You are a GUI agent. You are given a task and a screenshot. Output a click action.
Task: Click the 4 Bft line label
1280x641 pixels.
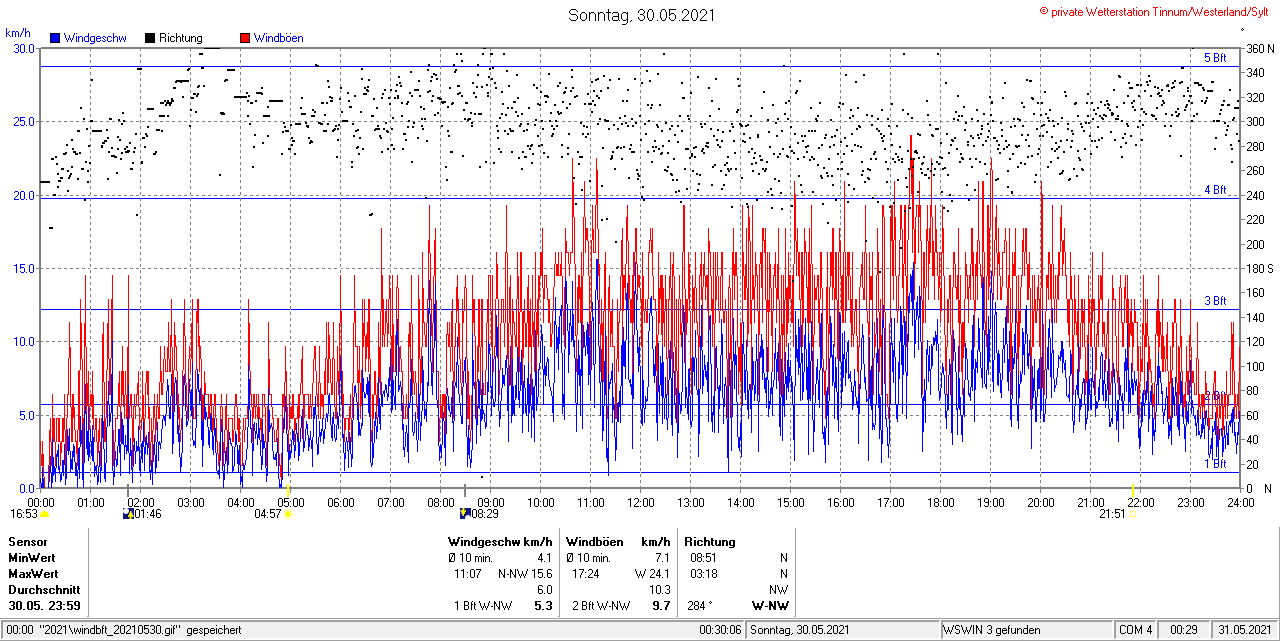click(x=1214, y=189)
